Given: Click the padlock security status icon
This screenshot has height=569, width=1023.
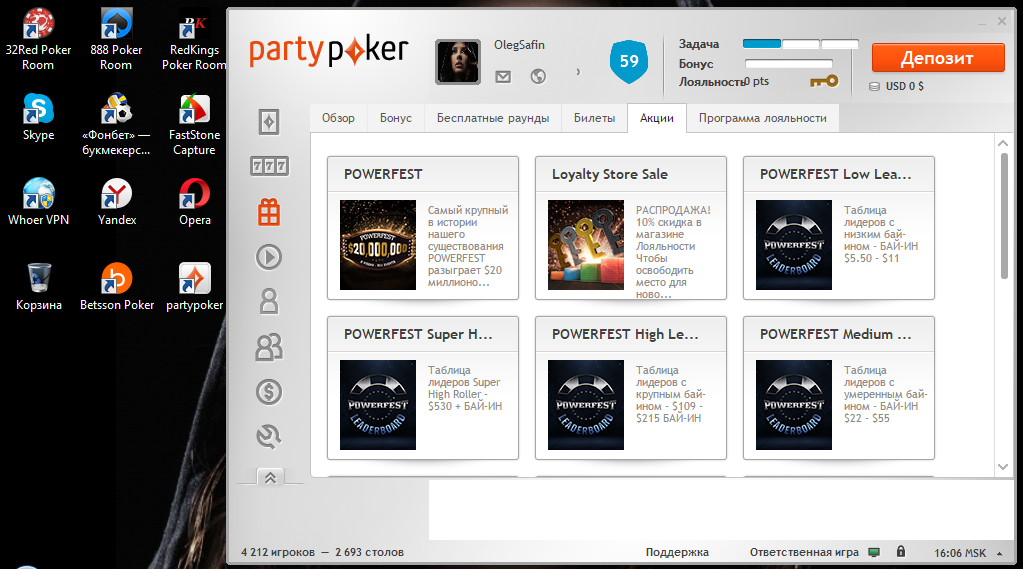Looking at the screenshot, I should [901, 551].
